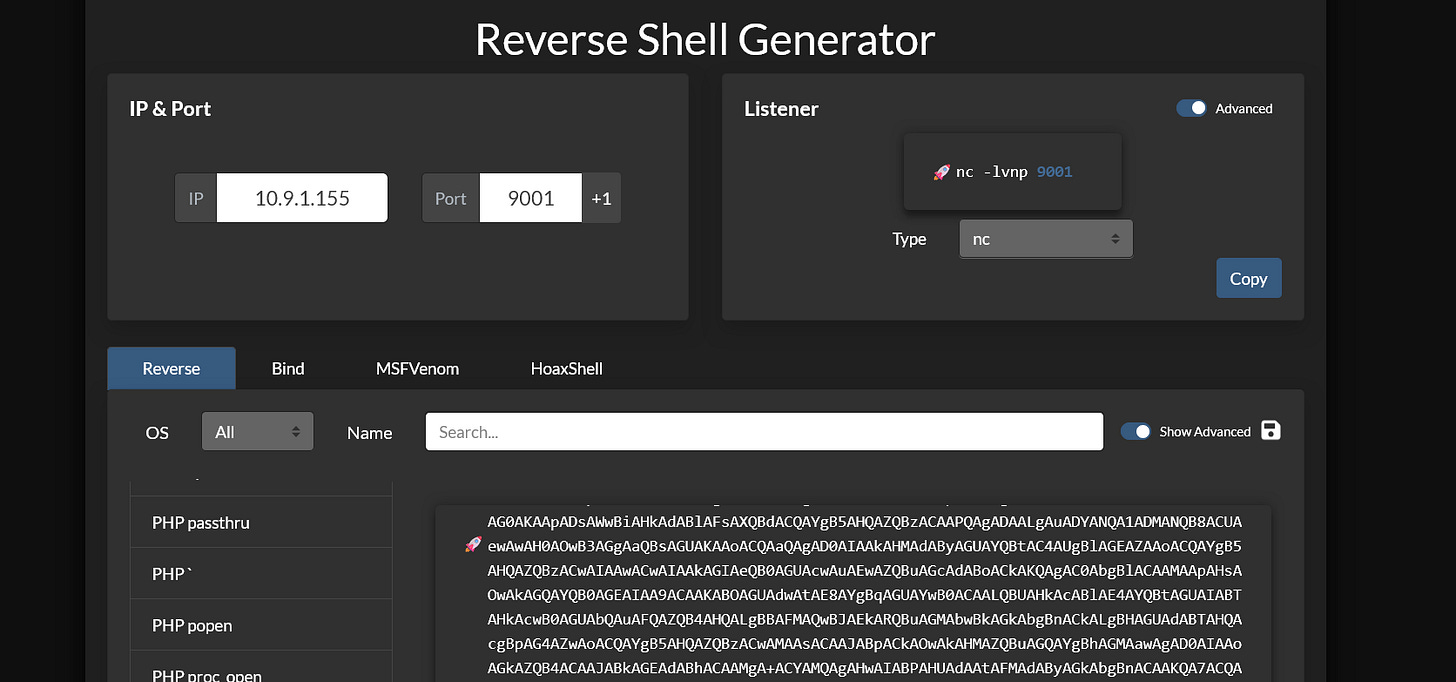Screen dimensions: 1456x682
Task: Click the nc -lvnp 9001 command text
Action: point(1014,172)
